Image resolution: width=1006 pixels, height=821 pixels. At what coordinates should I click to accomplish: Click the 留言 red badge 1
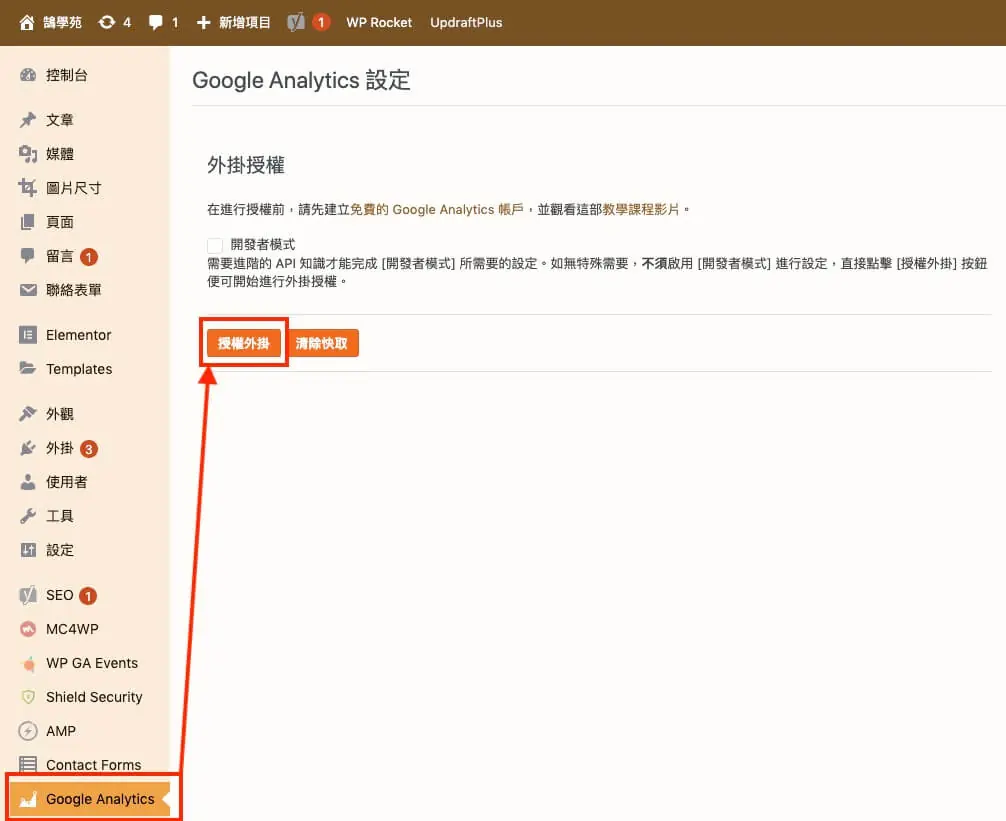pyautogui.click(x=89, y=257)
